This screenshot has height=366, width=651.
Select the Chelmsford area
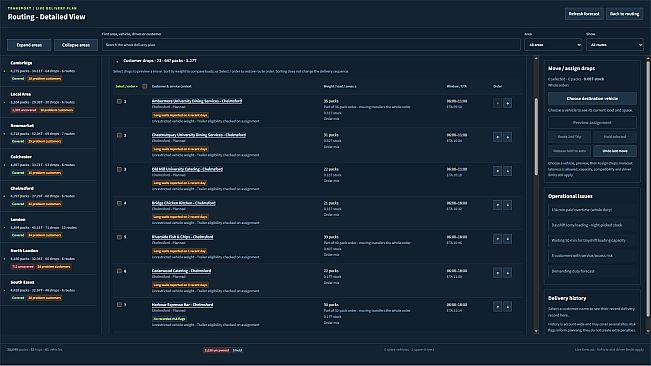tap(48, 196)
